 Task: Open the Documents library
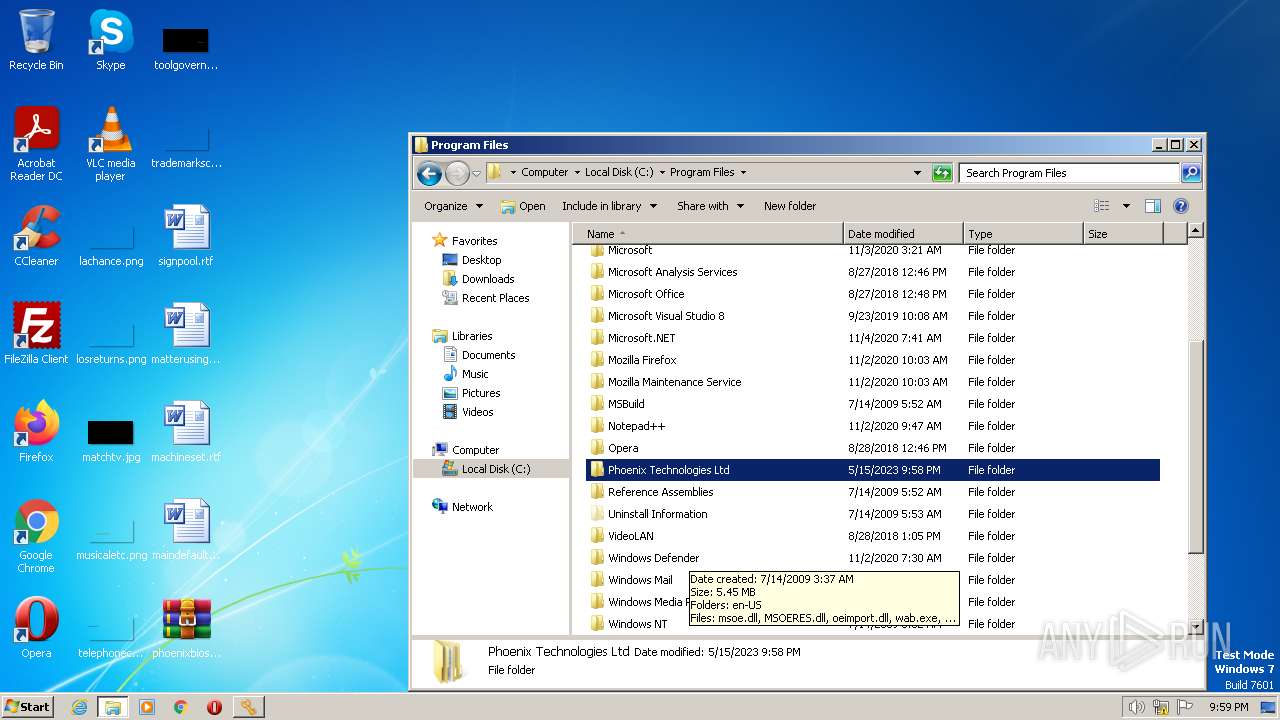click(x=488, y=355)
